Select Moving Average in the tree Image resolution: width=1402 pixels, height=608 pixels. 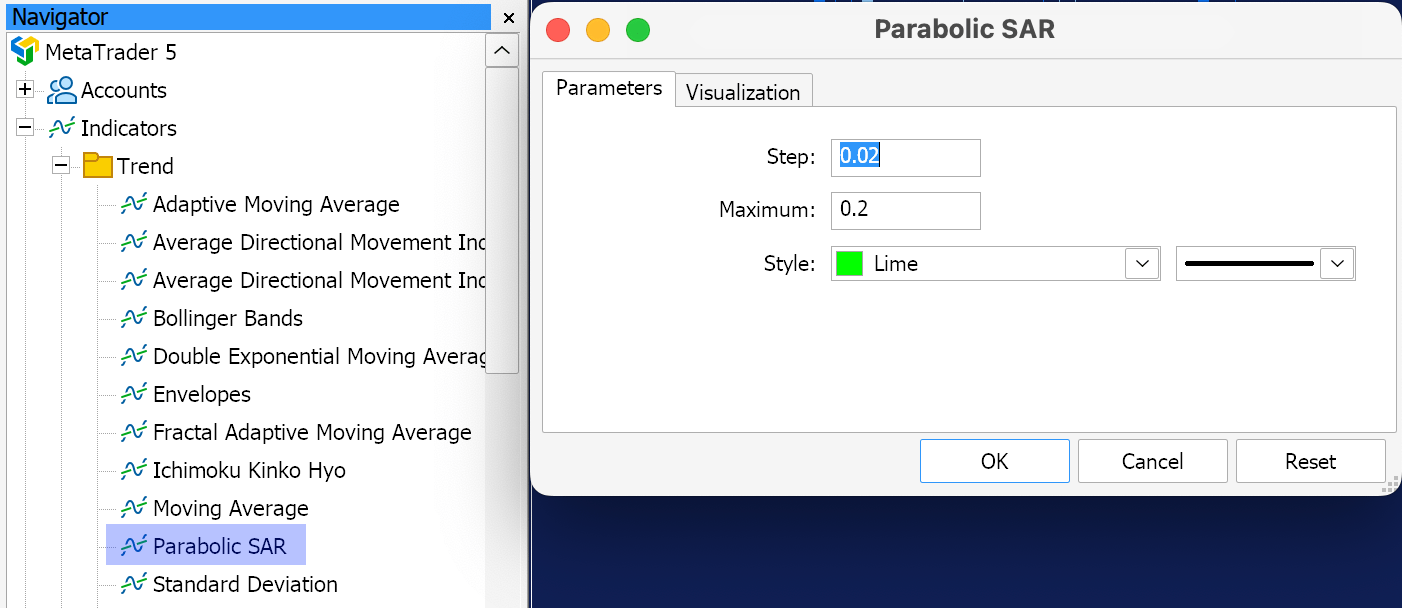pos(231,508)
